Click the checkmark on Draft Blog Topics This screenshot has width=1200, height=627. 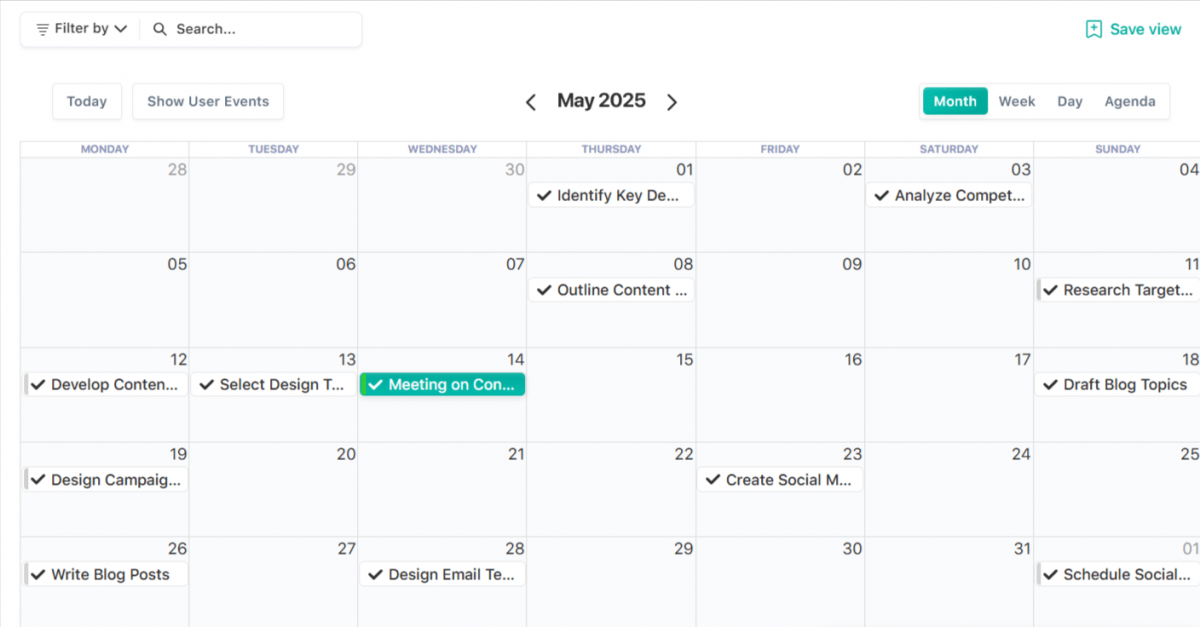[x=1051, y=384]
